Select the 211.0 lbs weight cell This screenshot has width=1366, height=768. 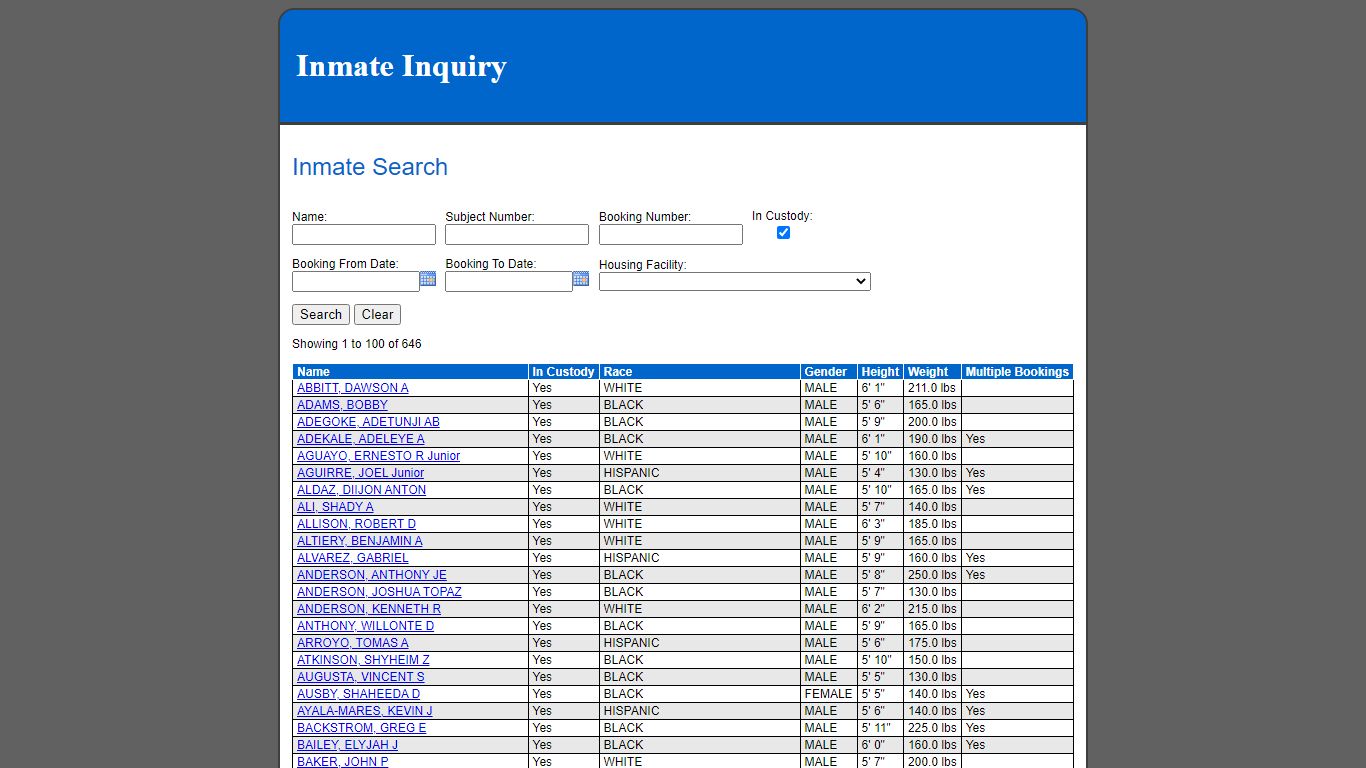pos(932,388)
